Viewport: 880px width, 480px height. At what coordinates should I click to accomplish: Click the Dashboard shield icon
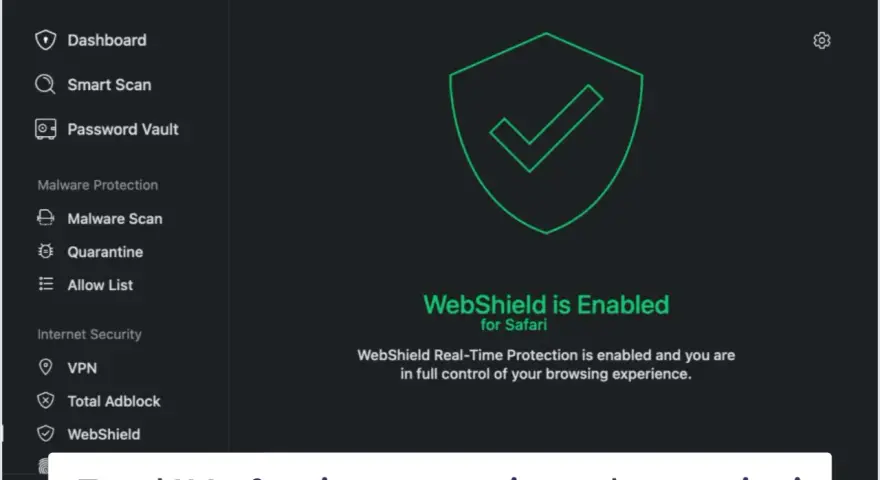click(45, 40)
